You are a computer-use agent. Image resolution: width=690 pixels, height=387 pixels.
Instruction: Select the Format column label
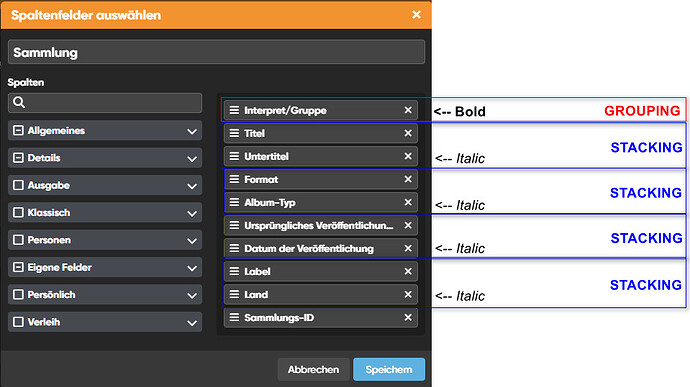tap(261, 179)
